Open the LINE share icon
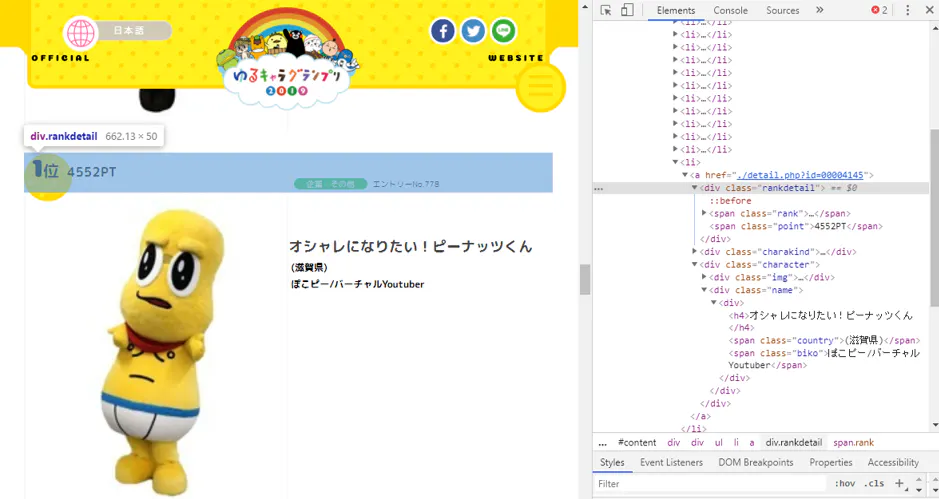939x499 pixels. pyautogui.click(x=504, y=31)
